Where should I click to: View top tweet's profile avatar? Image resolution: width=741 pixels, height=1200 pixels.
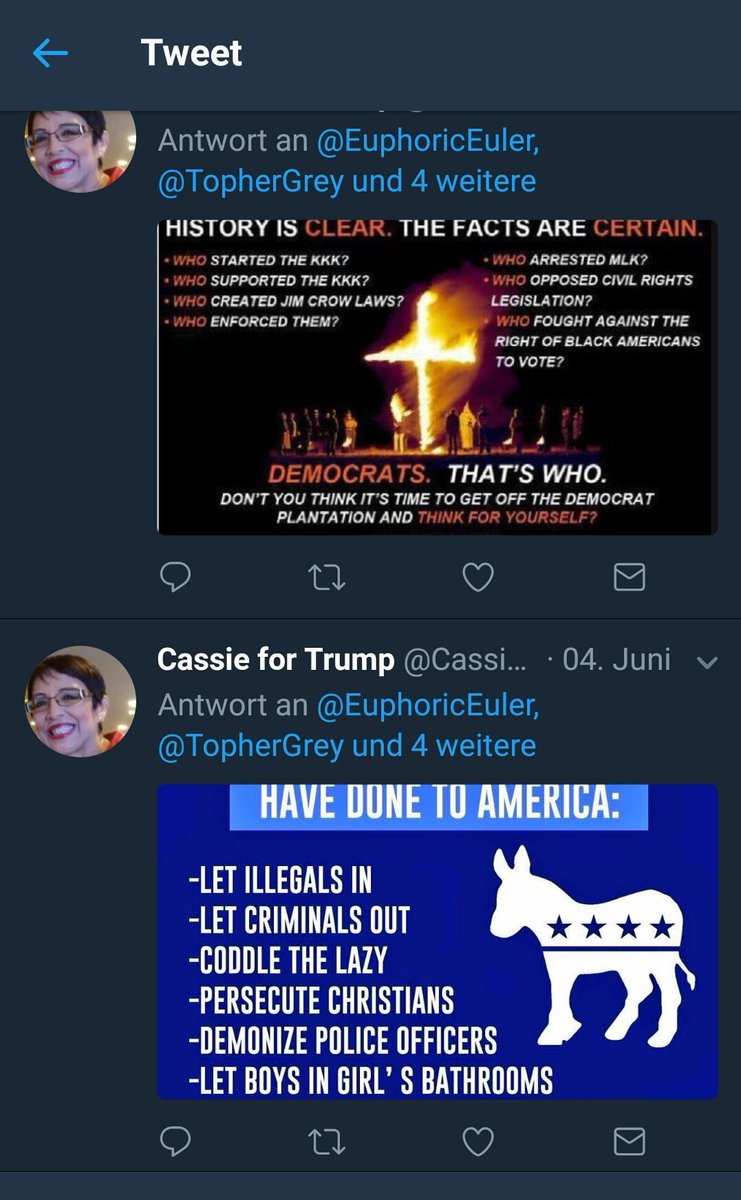tap(80, 150)
